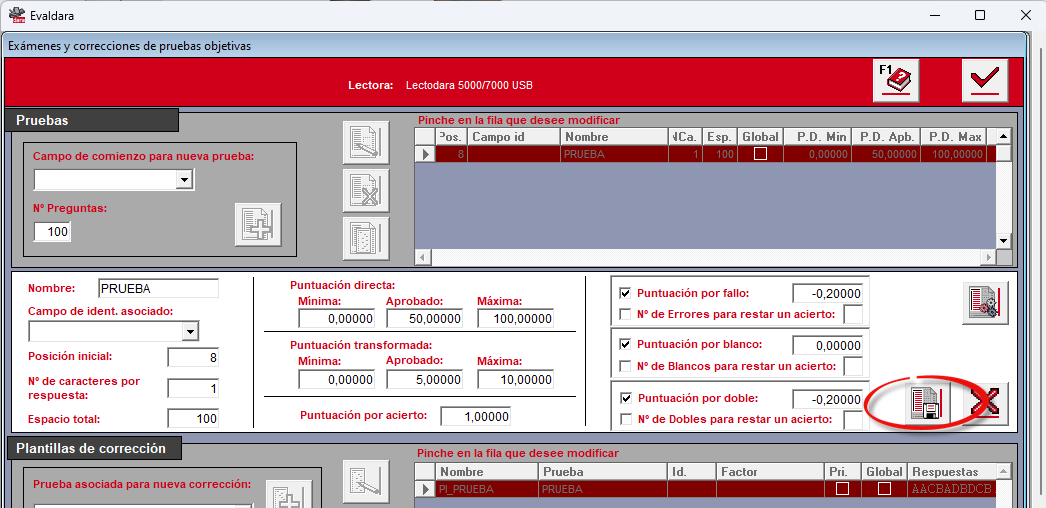Click the tests grid horizontal scrollbar right arrow
The width and height of the screenshot is (1046, 508).
[988, 257]
